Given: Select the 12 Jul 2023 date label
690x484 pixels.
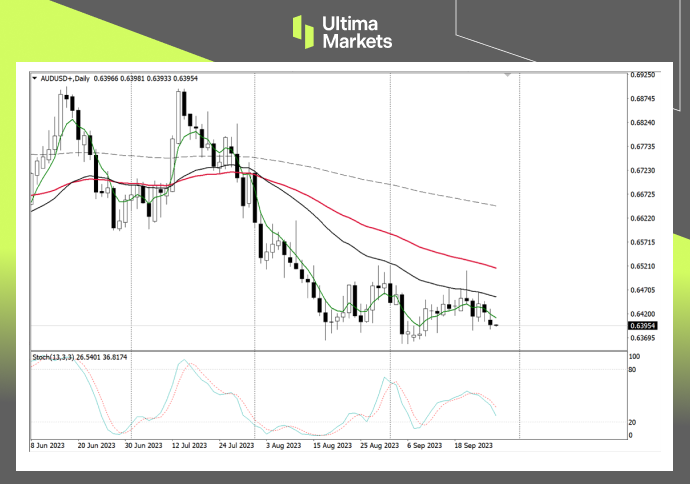Looking at the screenshot, I should pyautogui.click(x=189, y=446).
